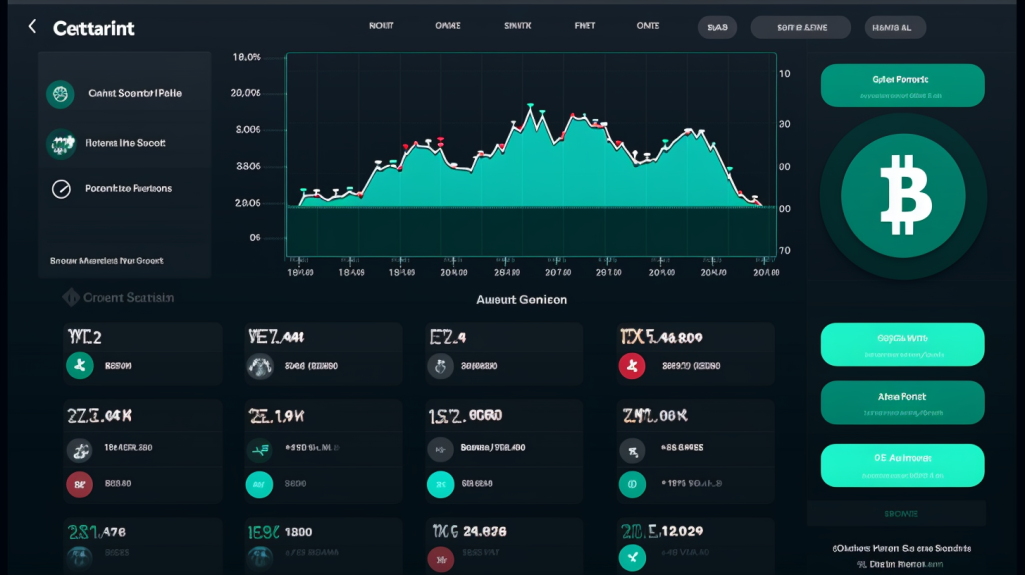Click the green coin icon in WE2 card
Viewport: 1025px width, 575px height.
tap(79, 366)
